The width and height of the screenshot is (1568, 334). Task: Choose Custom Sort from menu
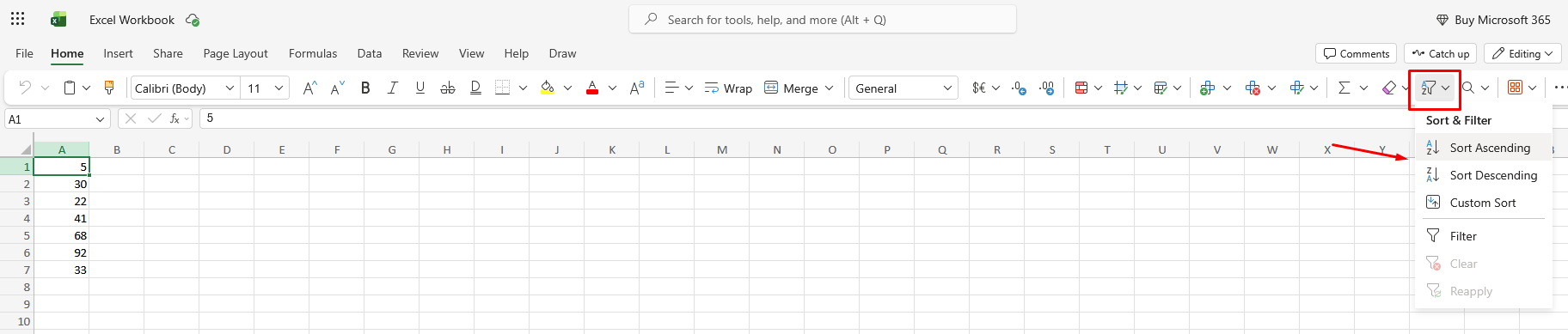(x=1483, y=203)
